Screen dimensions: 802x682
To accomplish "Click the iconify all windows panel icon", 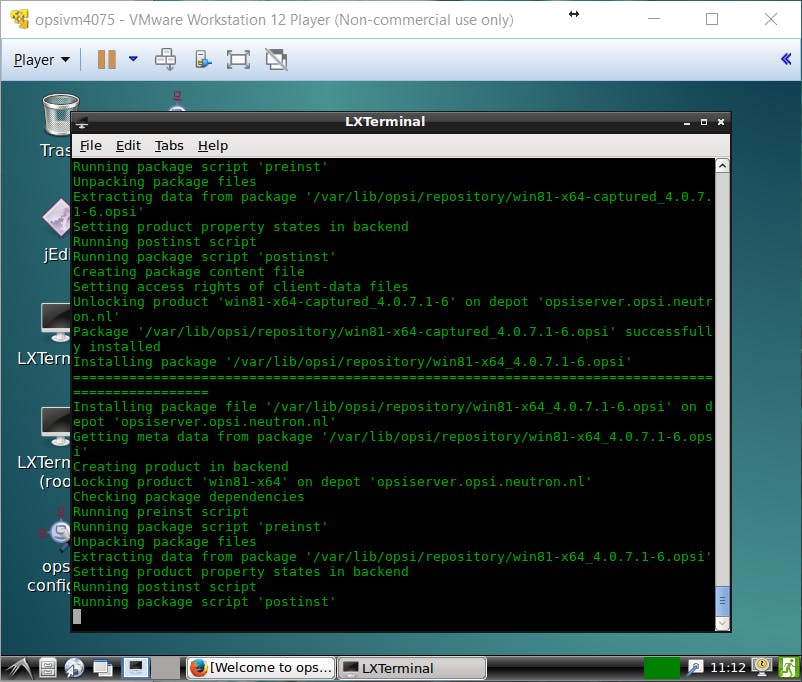I will [x=103, y=668].
